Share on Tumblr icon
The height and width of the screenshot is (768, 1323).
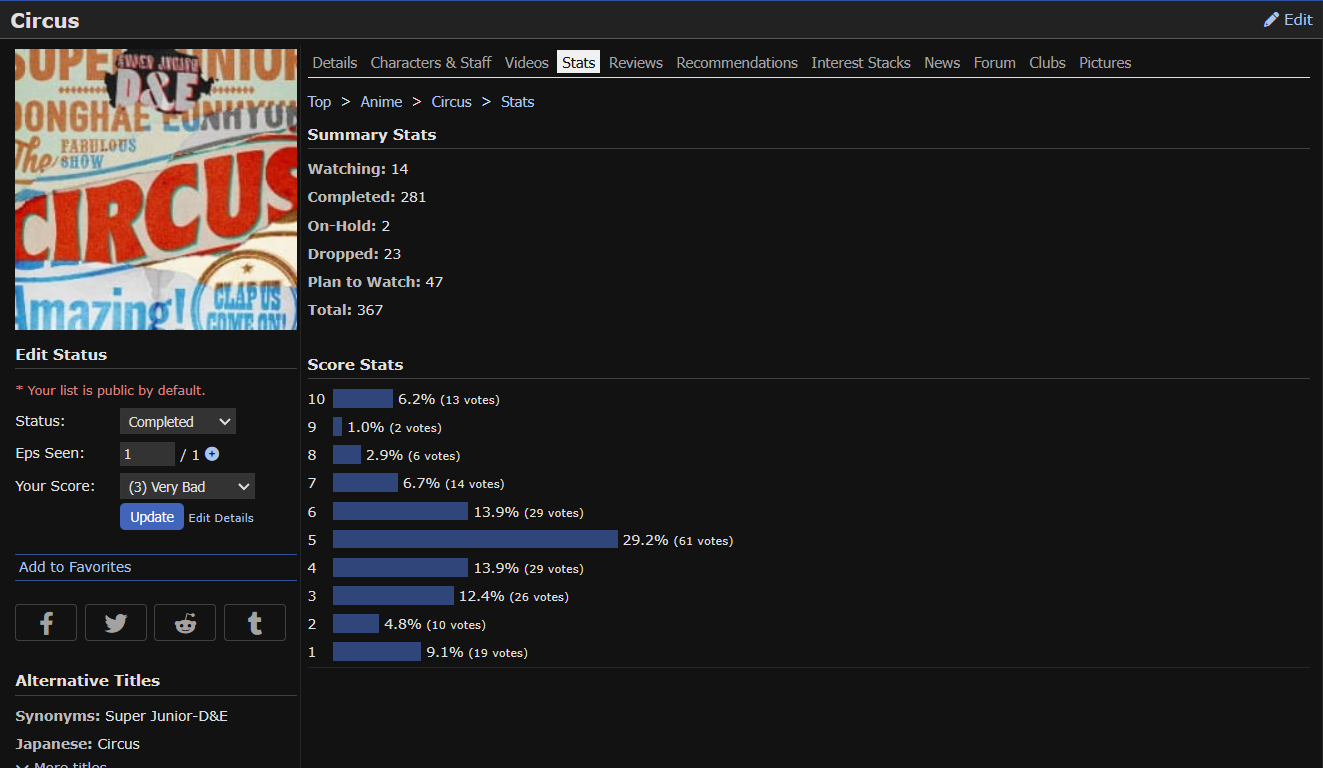coord(255,623)
